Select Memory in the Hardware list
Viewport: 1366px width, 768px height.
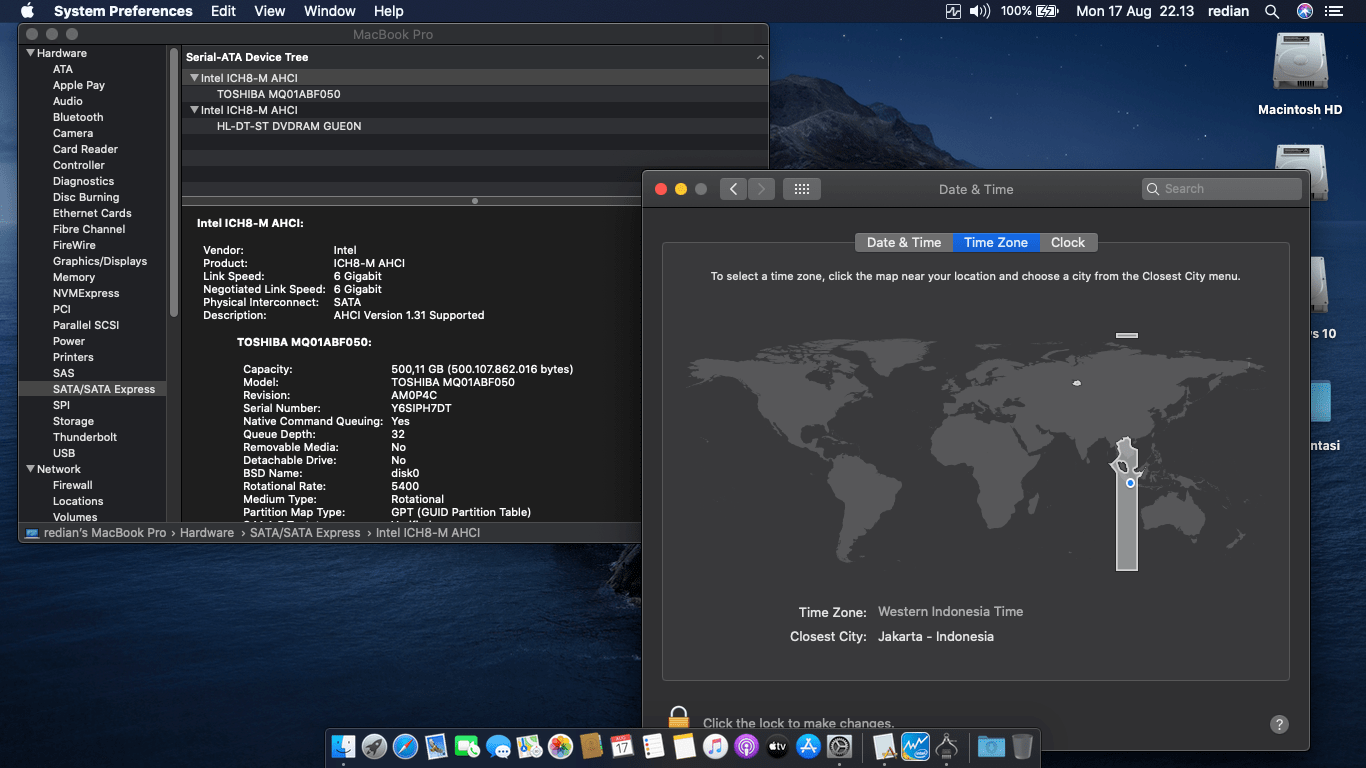tap(74, 277)
